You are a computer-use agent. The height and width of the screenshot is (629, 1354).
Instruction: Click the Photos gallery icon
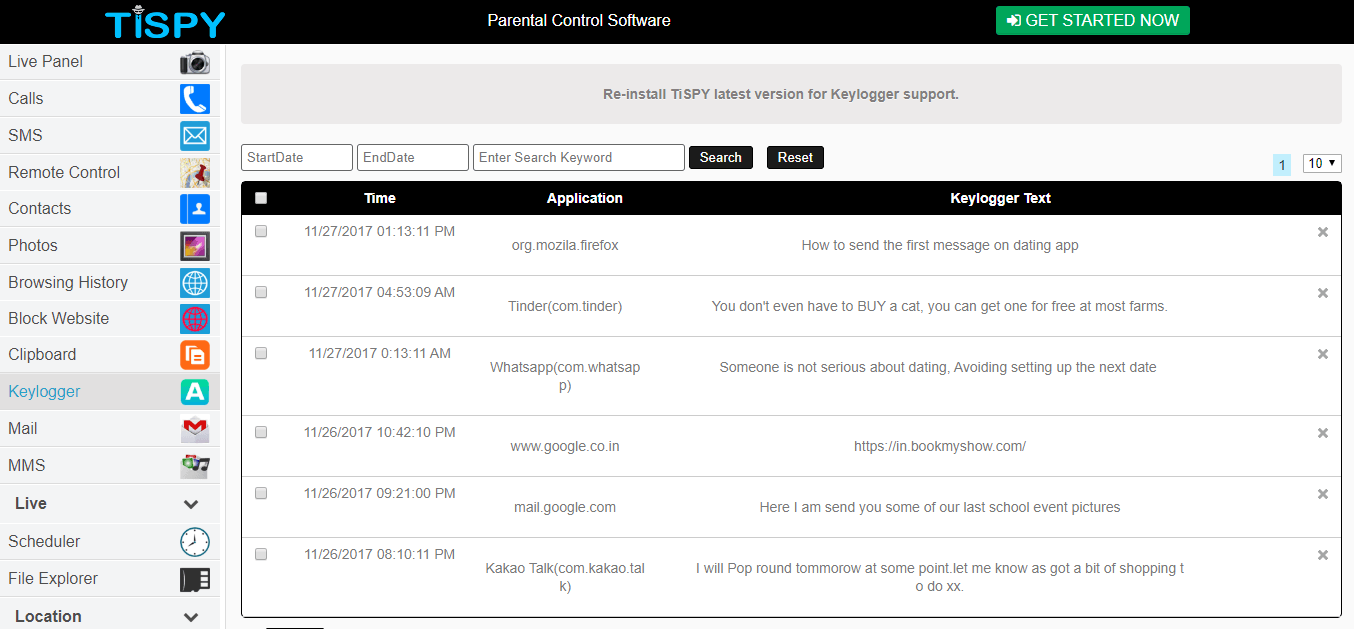[x=195, y=246]
